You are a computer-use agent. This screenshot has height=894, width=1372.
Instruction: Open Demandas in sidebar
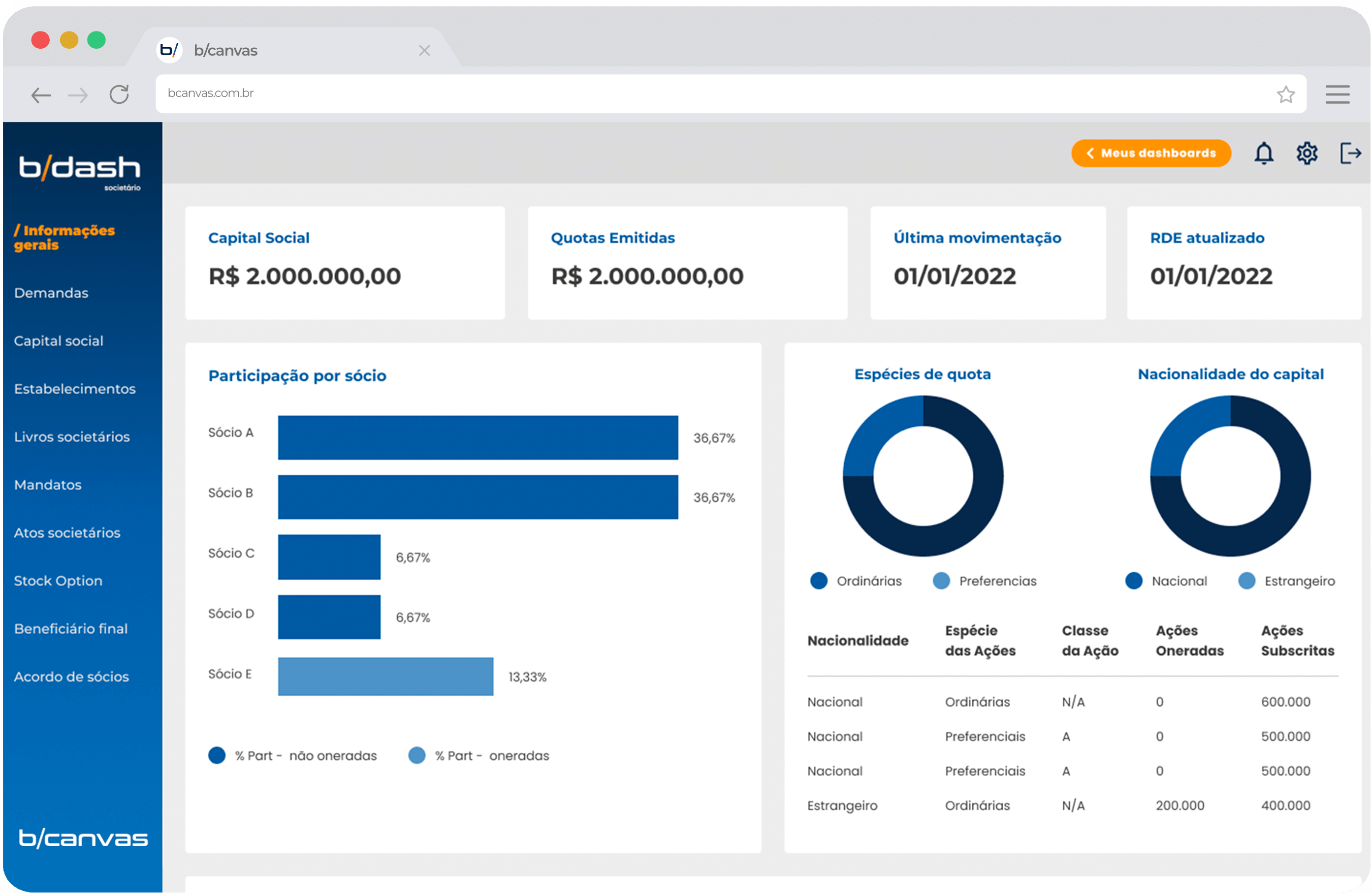51,293
